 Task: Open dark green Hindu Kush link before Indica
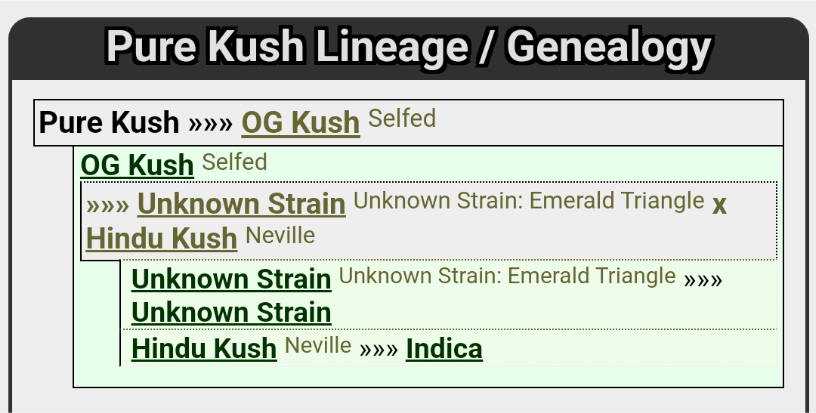tap(204, 348)
